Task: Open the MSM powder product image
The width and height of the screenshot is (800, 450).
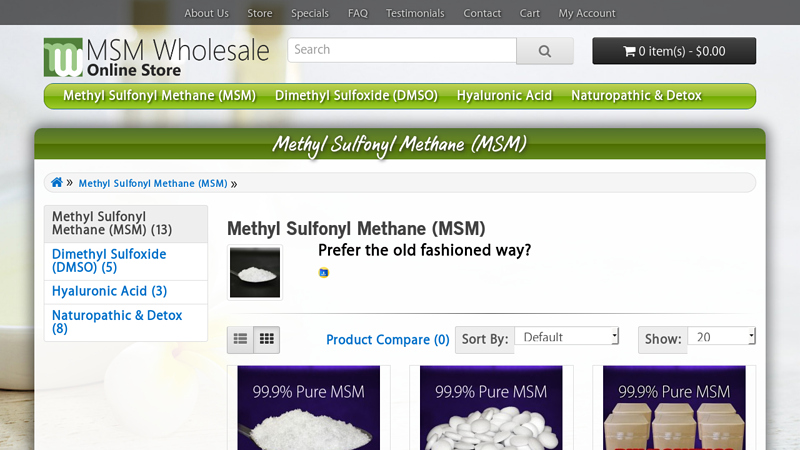Action: click(x=308, y=408)
